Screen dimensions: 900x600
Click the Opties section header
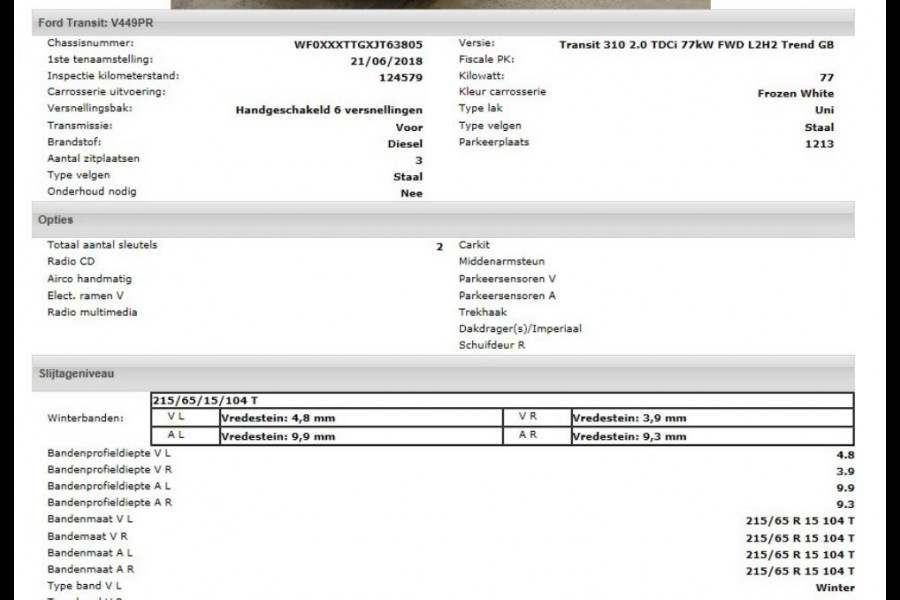[56, 219]
